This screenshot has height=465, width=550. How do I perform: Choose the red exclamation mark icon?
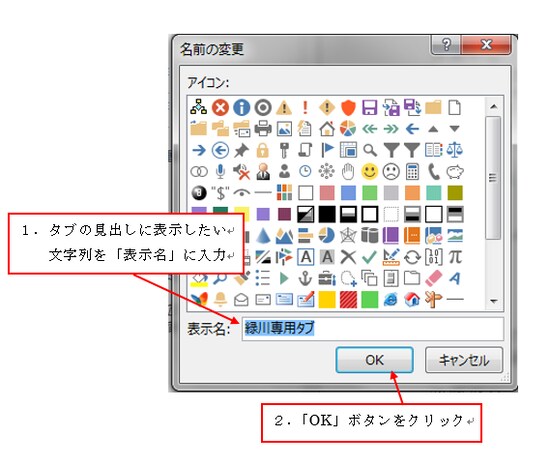coord(306,108)
